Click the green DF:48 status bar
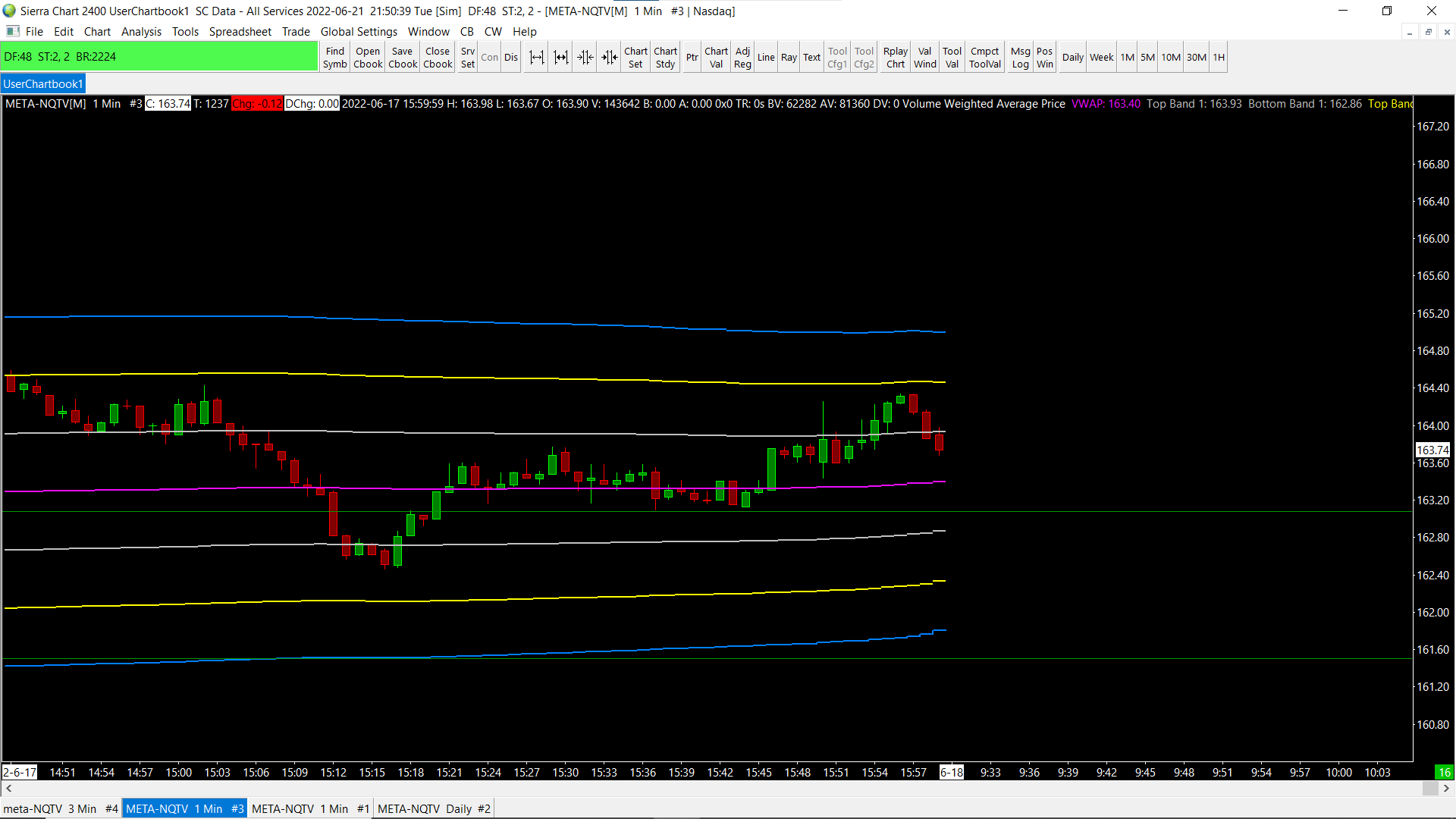Screen dimensions: 1456x819 click(159, 57)
